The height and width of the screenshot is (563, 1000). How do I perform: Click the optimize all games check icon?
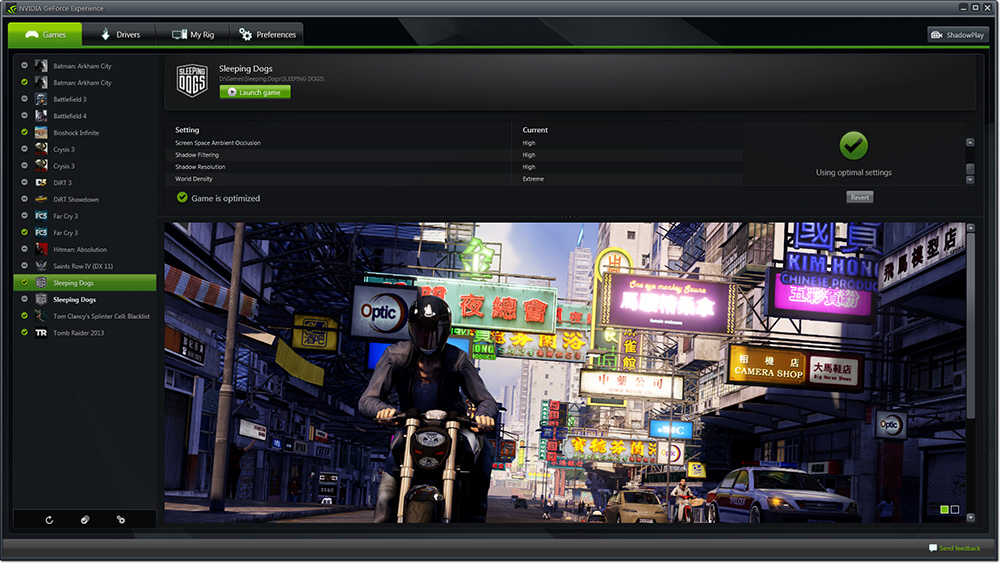tap(85, 520)
